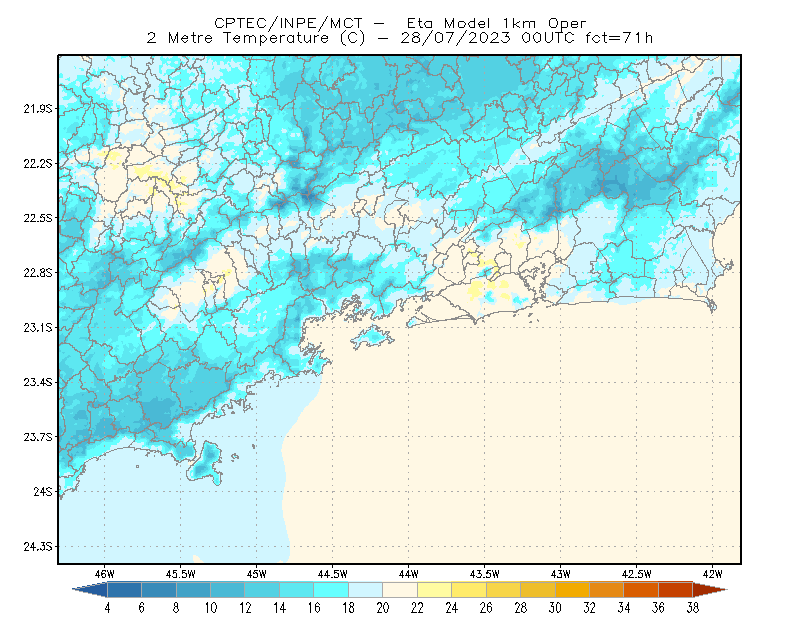Click the legend swatch between 6 and 8
This screenshot has width=800, height=618.
pos(159,589)
